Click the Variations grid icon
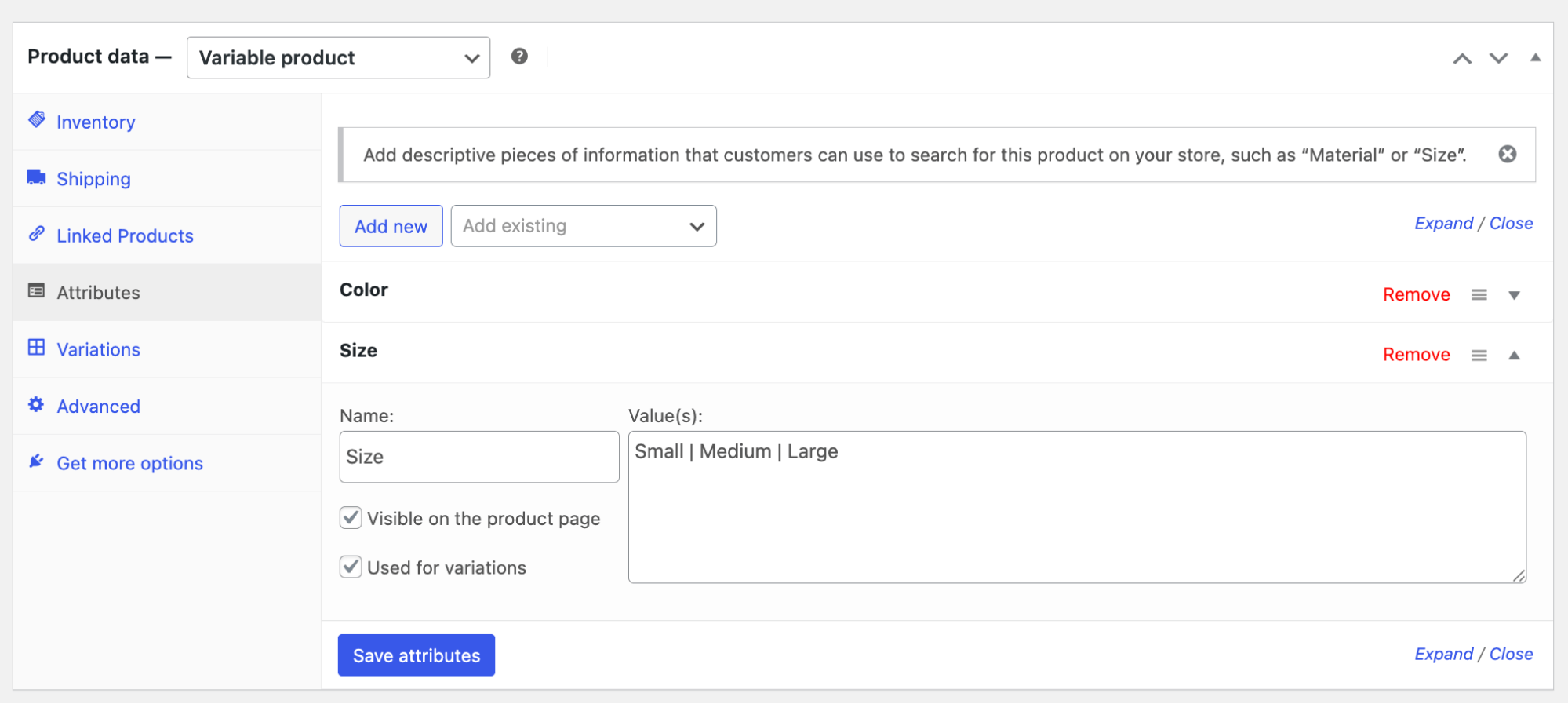 click(x=37, y=348)
